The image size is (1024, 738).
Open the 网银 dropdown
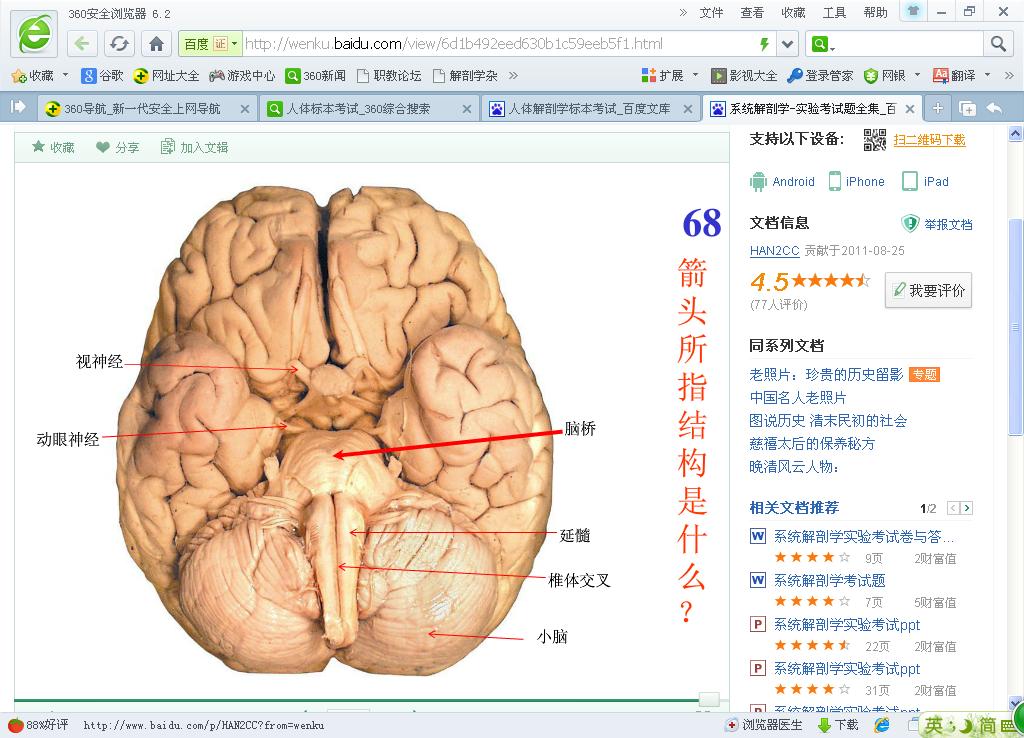(892, 76)
